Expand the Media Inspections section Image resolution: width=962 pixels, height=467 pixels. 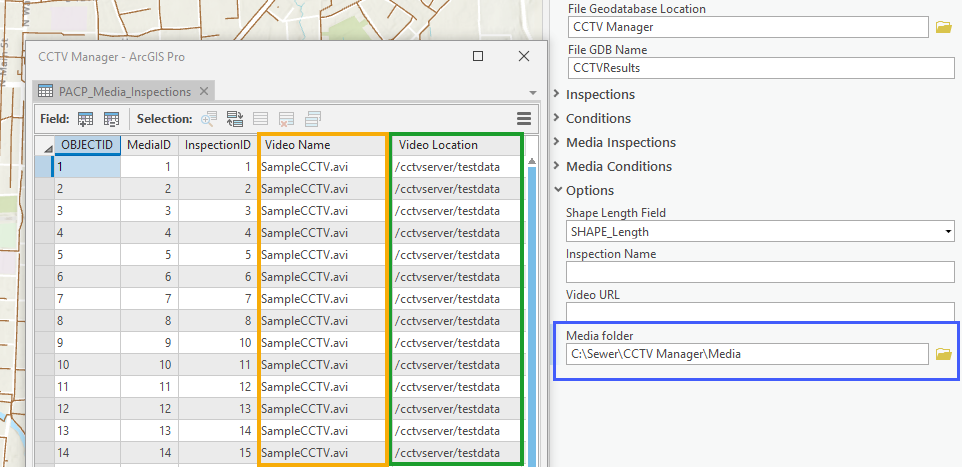(x=556, y=142)
